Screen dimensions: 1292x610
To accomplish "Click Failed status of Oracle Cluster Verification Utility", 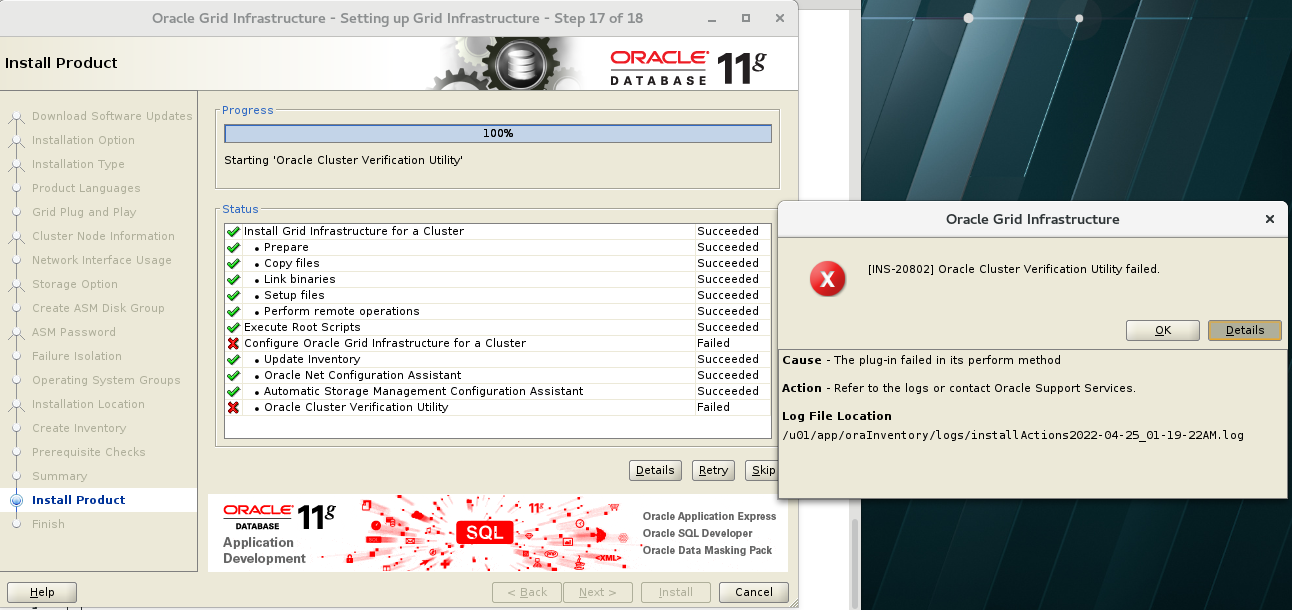I will [x=714, y=407].
